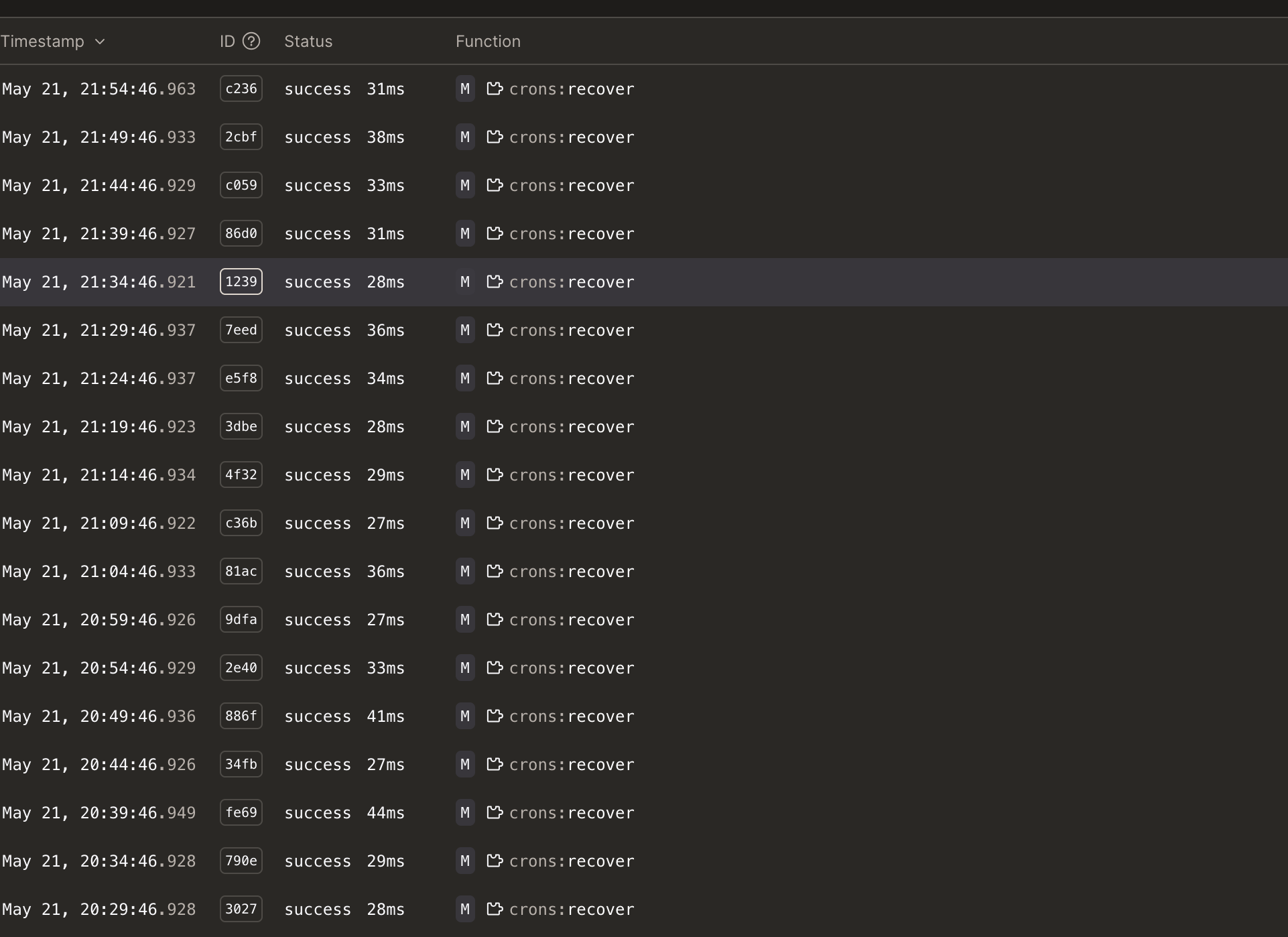The image size is (1288, 937).
Task: Open crons:recover function at 21:09:46.922
Action: [x=572, y=523]
